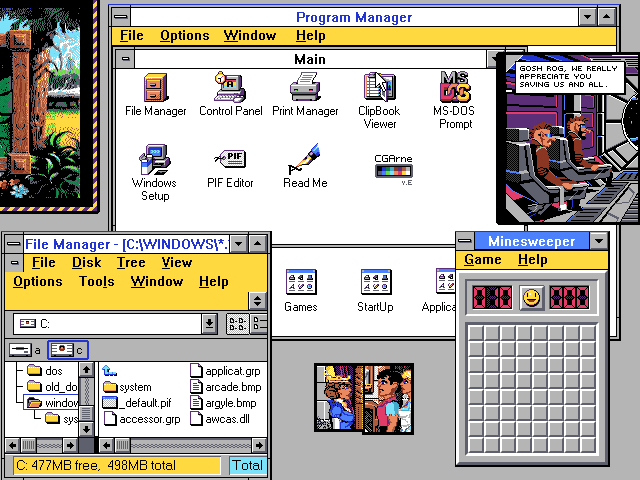Select the applicat.grp file

(x=225, y=371)
